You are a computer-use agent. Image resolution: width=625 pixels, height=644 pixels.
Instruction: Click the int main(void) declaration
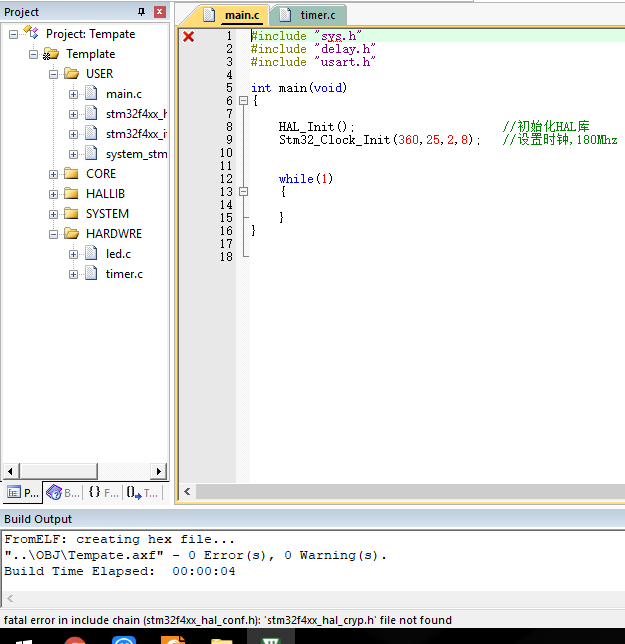(x=299, y=88)
